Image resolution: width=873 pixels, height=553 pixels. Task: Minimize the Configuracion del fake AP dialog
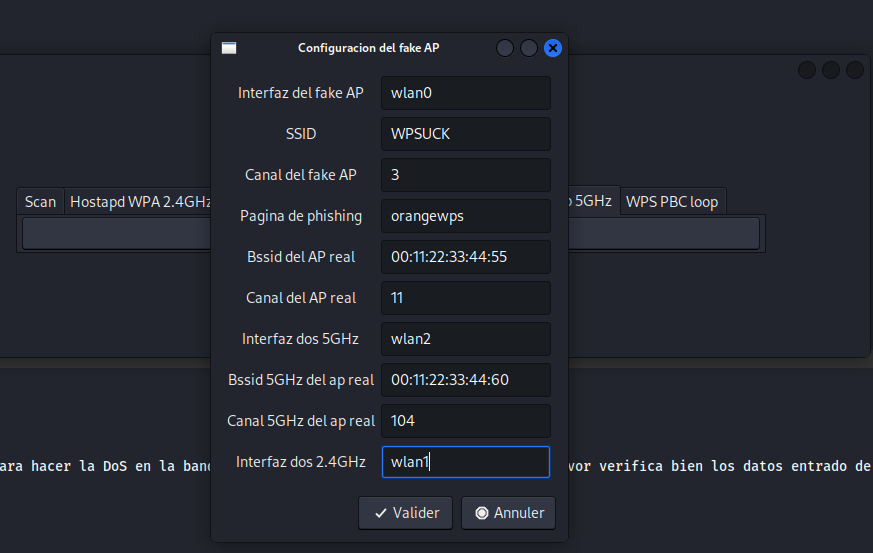[505, 48]
